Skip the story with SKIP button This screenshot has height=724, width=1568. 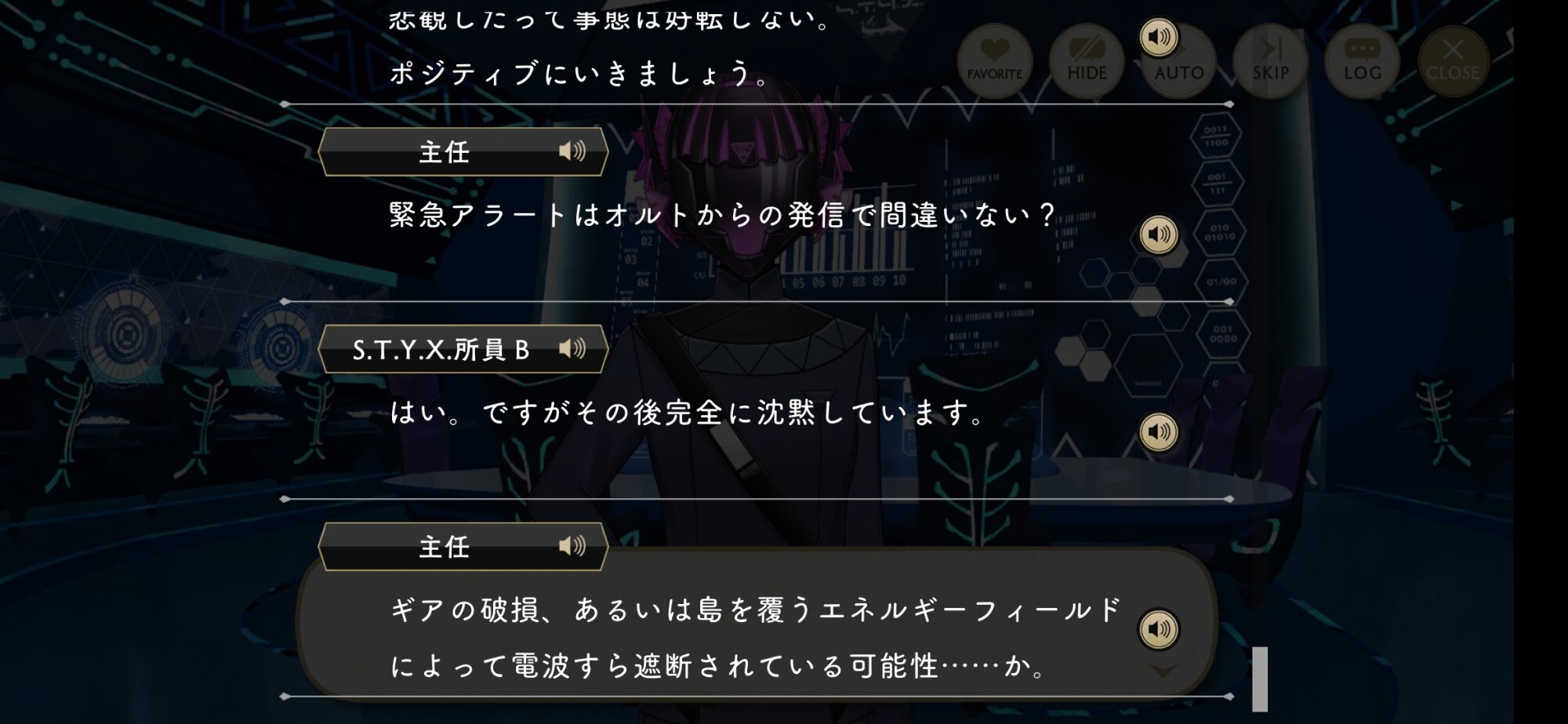[1270, 61]
